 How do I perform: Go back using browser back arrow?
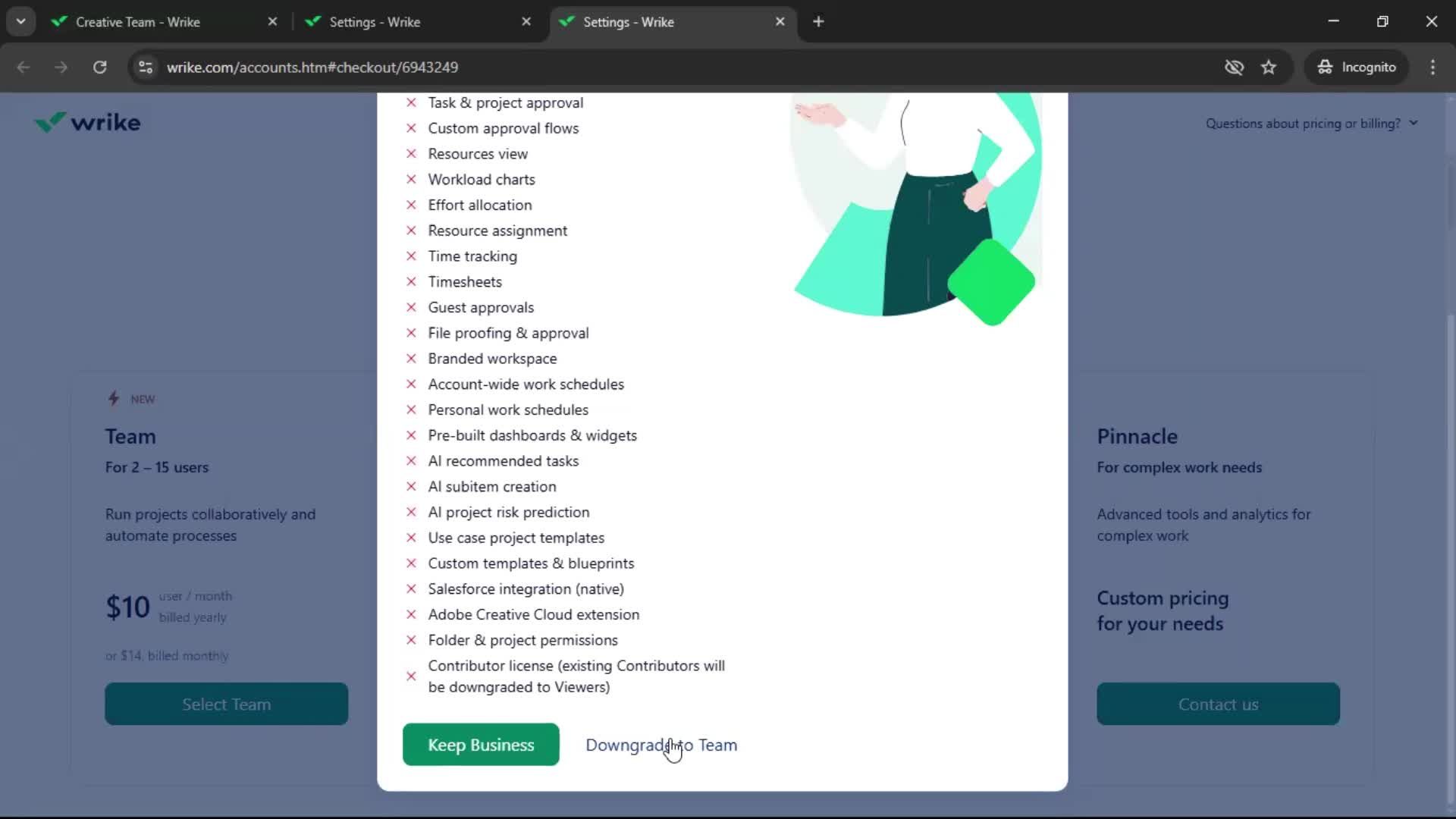tap(24, 67)
